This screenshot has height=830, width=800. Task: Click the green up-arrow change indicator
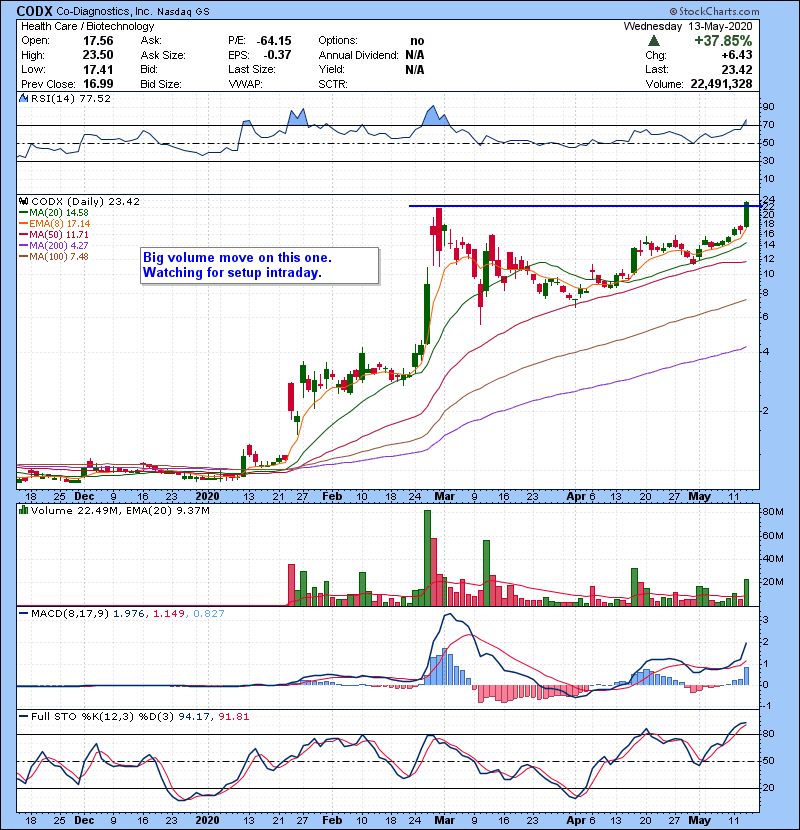[654, 41]
